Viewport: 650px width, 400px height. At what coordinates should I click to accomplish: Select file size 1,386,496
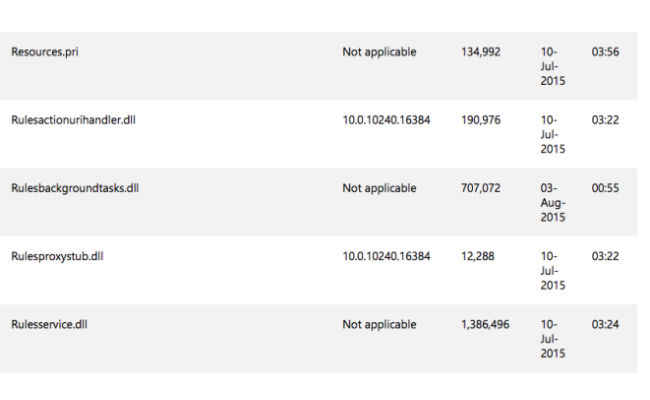pos(485,325)
